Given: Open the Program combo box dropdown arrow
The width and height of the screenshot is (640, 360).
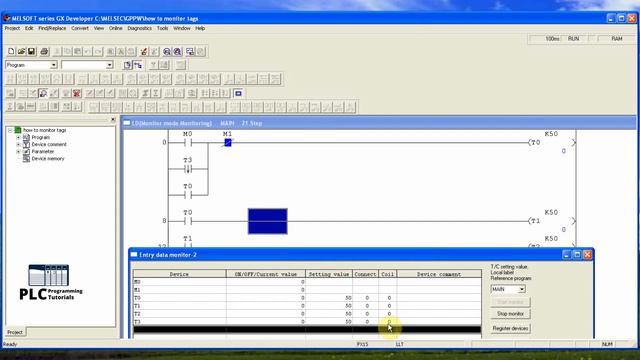Looking at the screenshot, I should (x=53, y=65).
